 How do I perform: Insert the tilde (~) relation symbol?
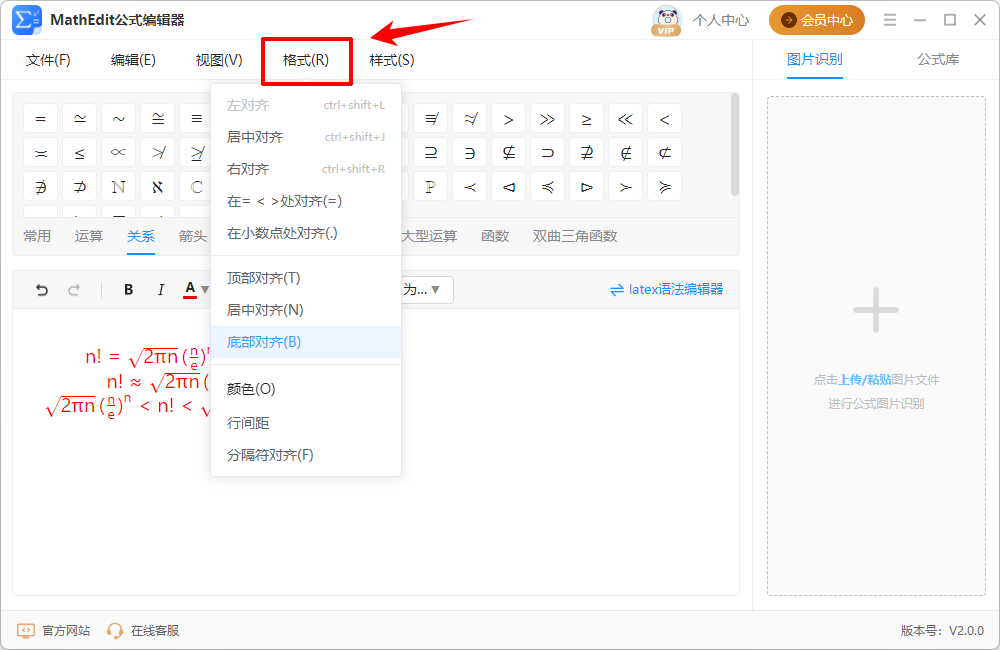tap(119, 119)
